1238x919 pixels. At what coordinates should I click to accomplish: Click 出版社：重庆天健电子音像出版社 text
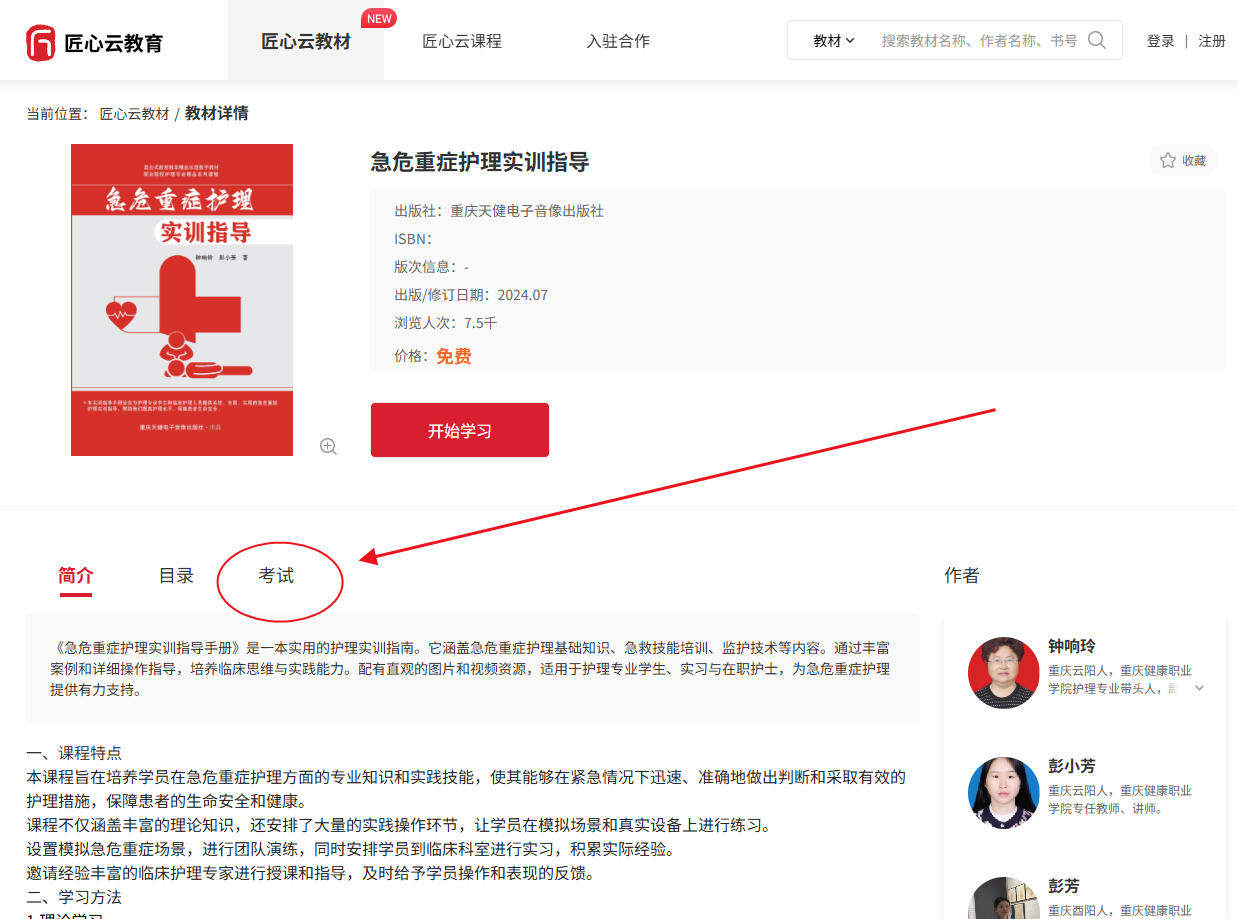point(499,211)
